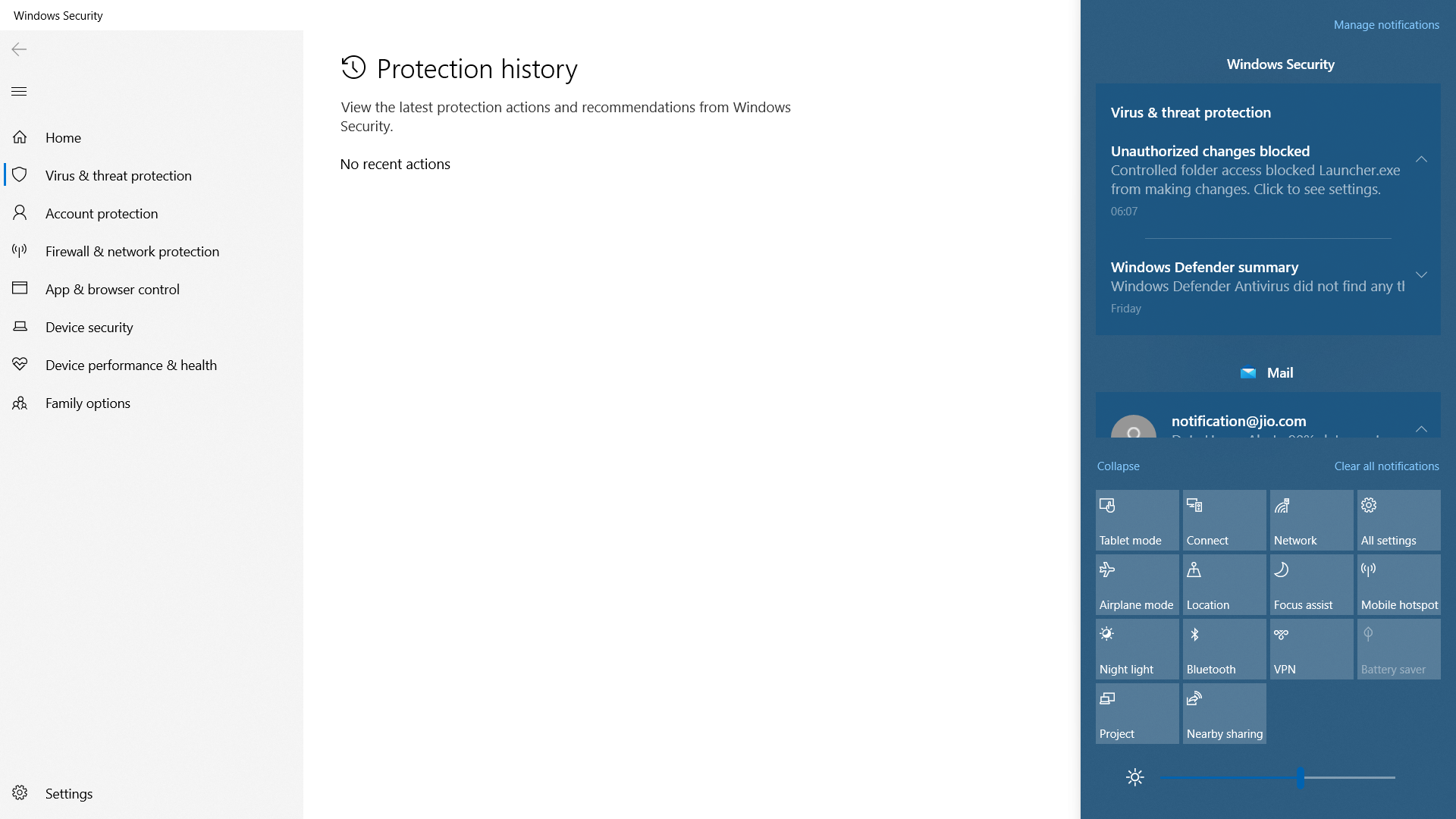Click the Protection history clock icon
1456x819 pixels.
(x=353, y=67)
